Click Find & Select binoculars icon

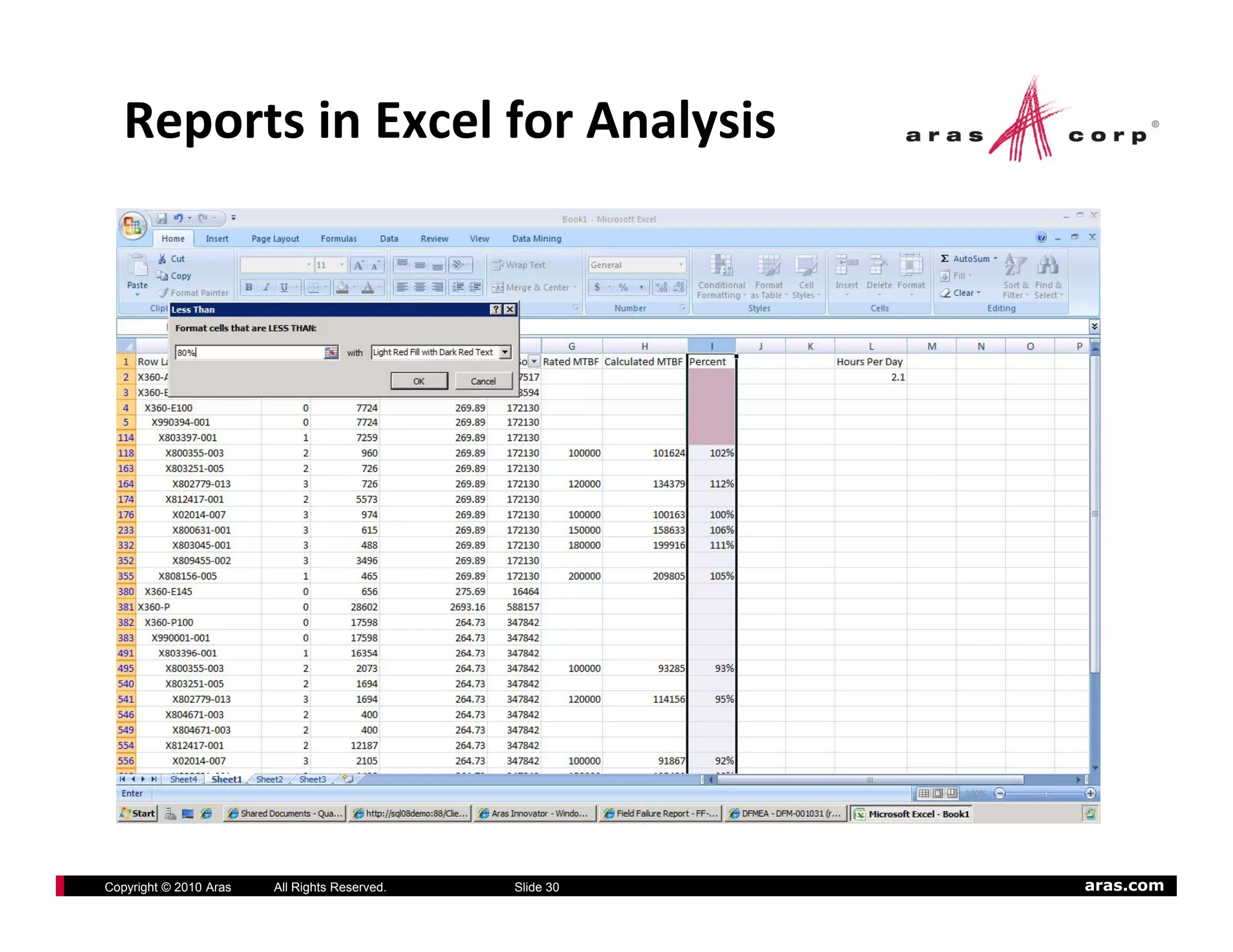coord(1048,265)
